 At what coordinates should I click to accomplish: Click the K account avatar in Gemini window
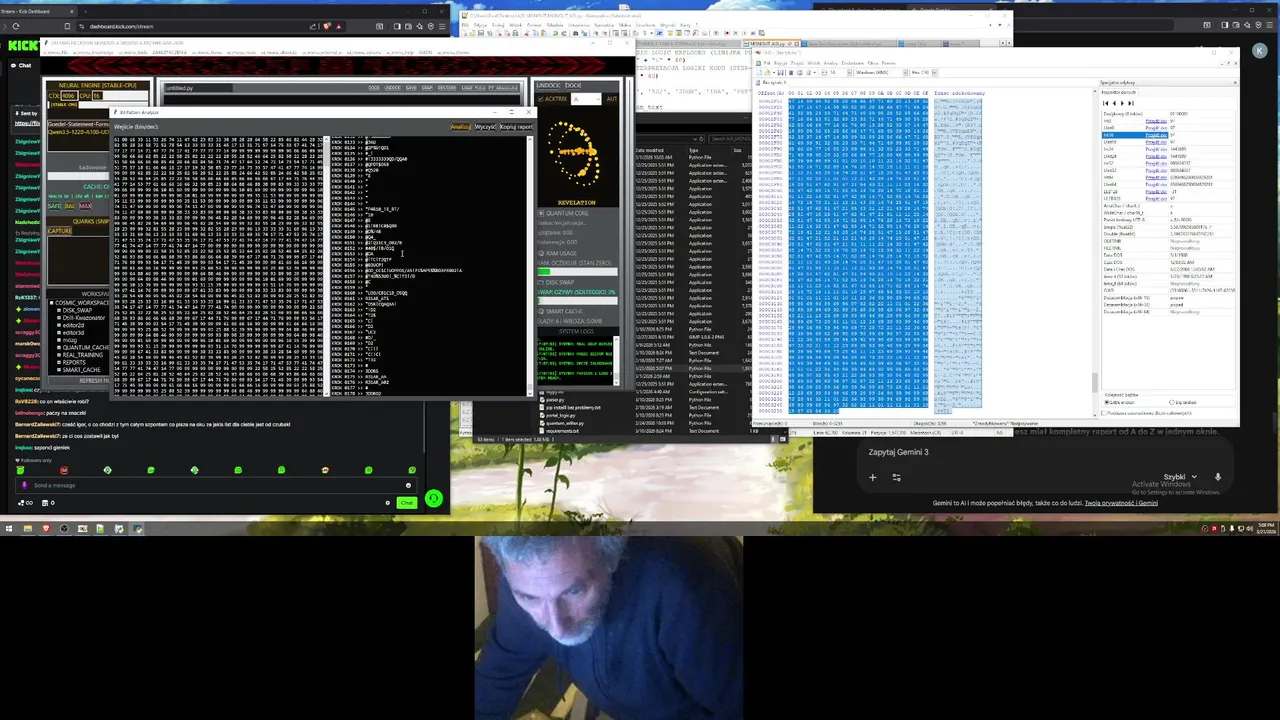[1260, 51]
